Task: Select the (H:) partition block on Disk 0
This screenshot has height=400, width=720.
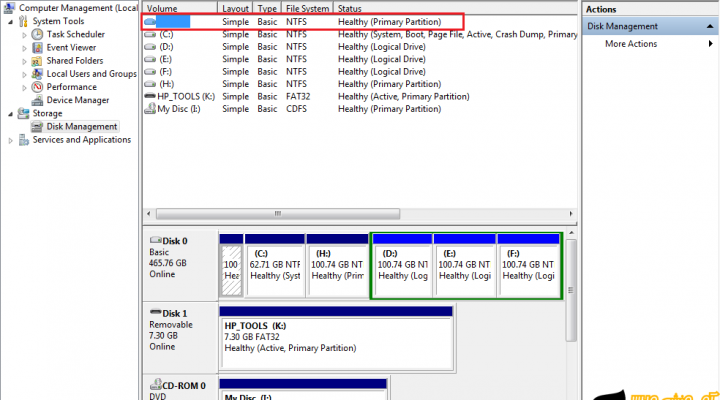Action: coord(337,265)
